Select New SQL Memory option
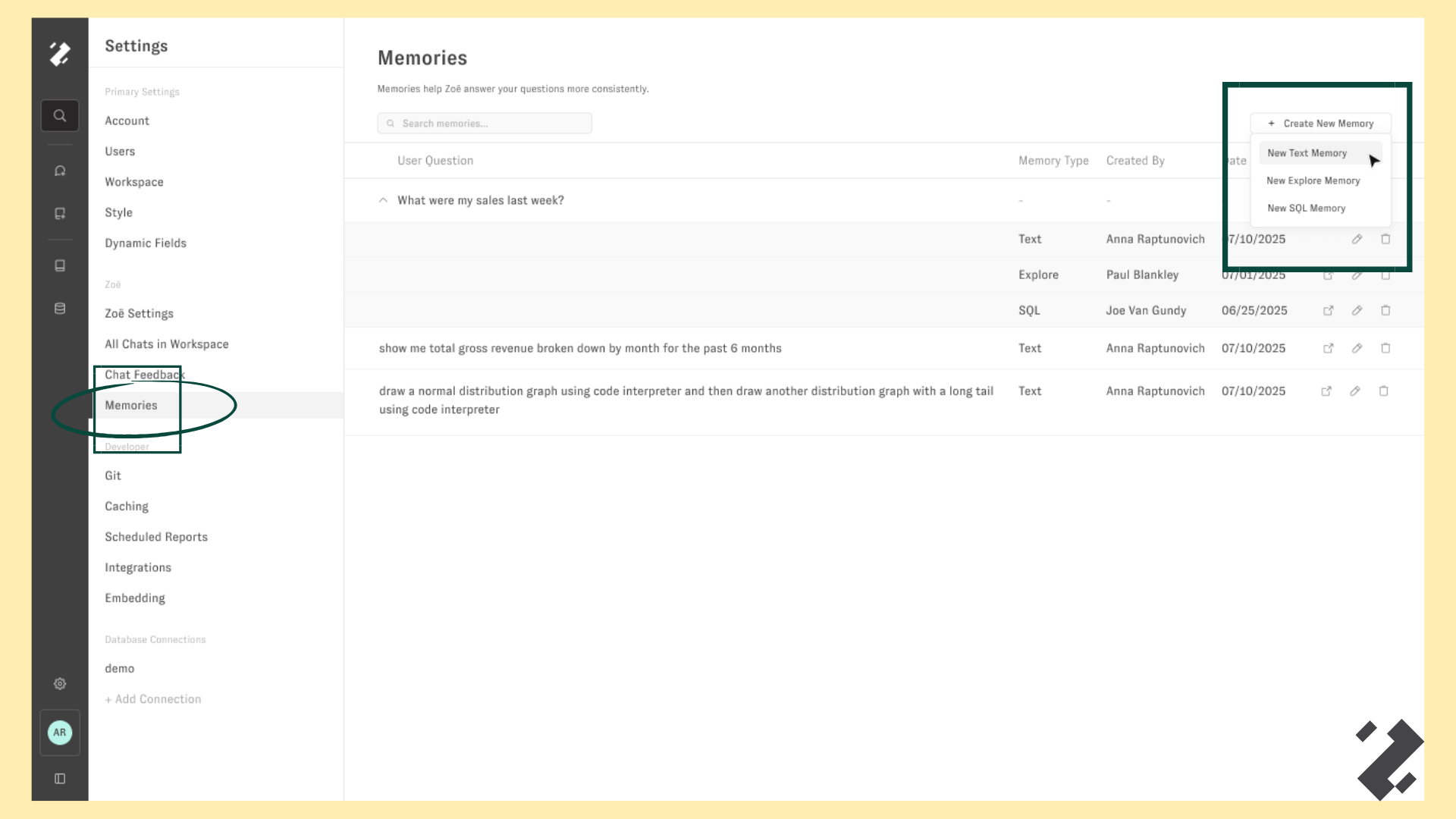Screen dimensions: 1456x819 [x=1306, y=209]
